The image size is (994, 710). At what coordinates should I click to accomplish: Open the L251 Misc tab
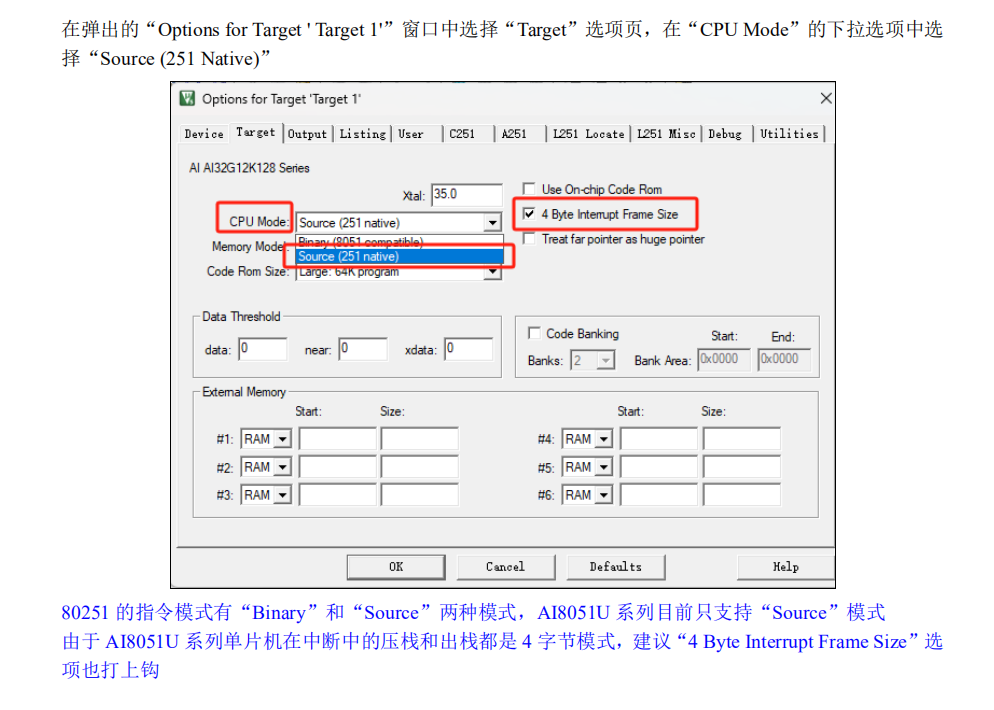666,134
